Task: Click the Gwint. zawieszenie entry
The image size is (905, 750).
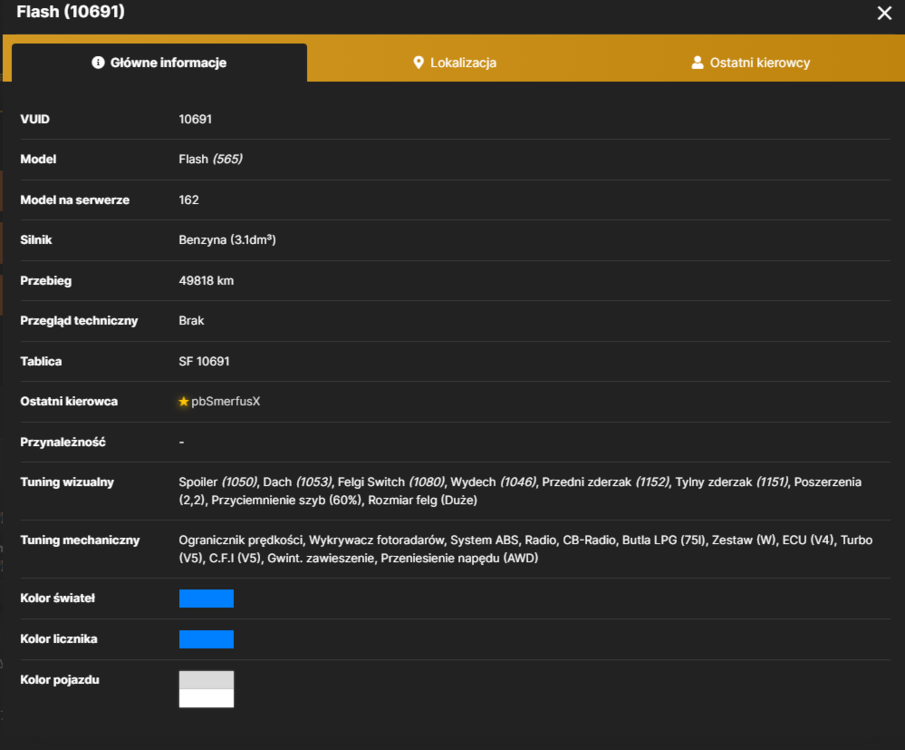Action: (320, 558)
